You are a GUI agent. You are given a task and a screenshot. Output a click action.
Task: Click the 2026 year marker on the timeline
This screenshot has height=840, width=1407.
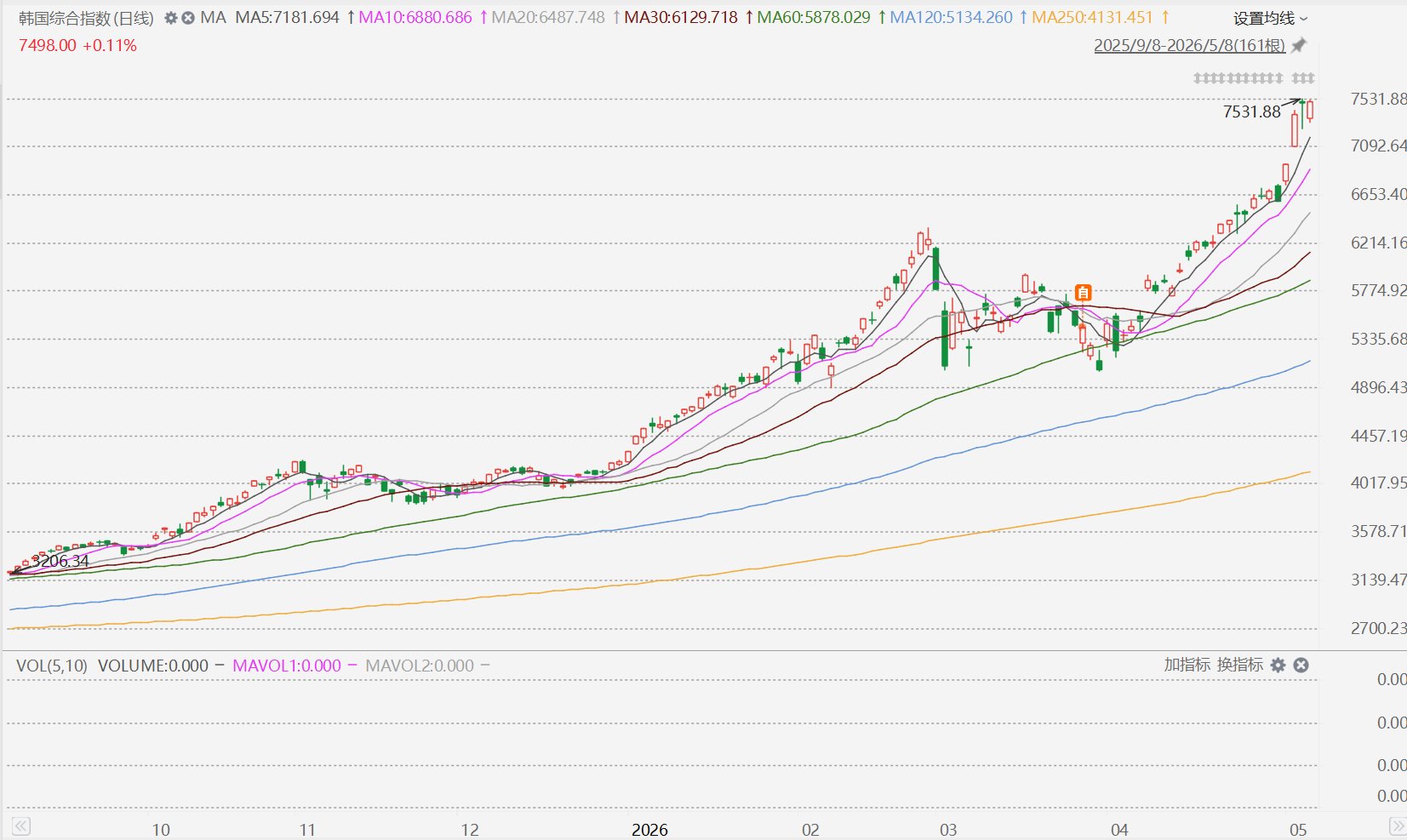click(x=649, y=830)
